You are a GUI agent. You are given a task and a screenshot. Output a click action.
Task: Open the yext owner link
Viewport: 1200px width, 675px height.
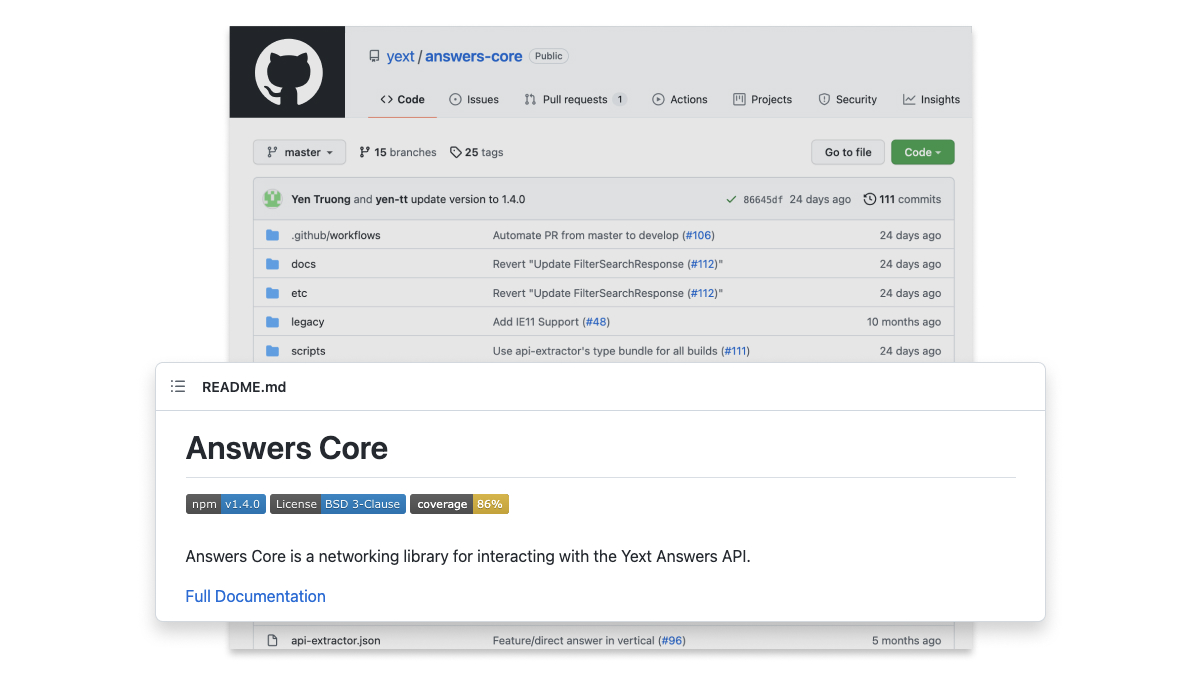point(400,57)
